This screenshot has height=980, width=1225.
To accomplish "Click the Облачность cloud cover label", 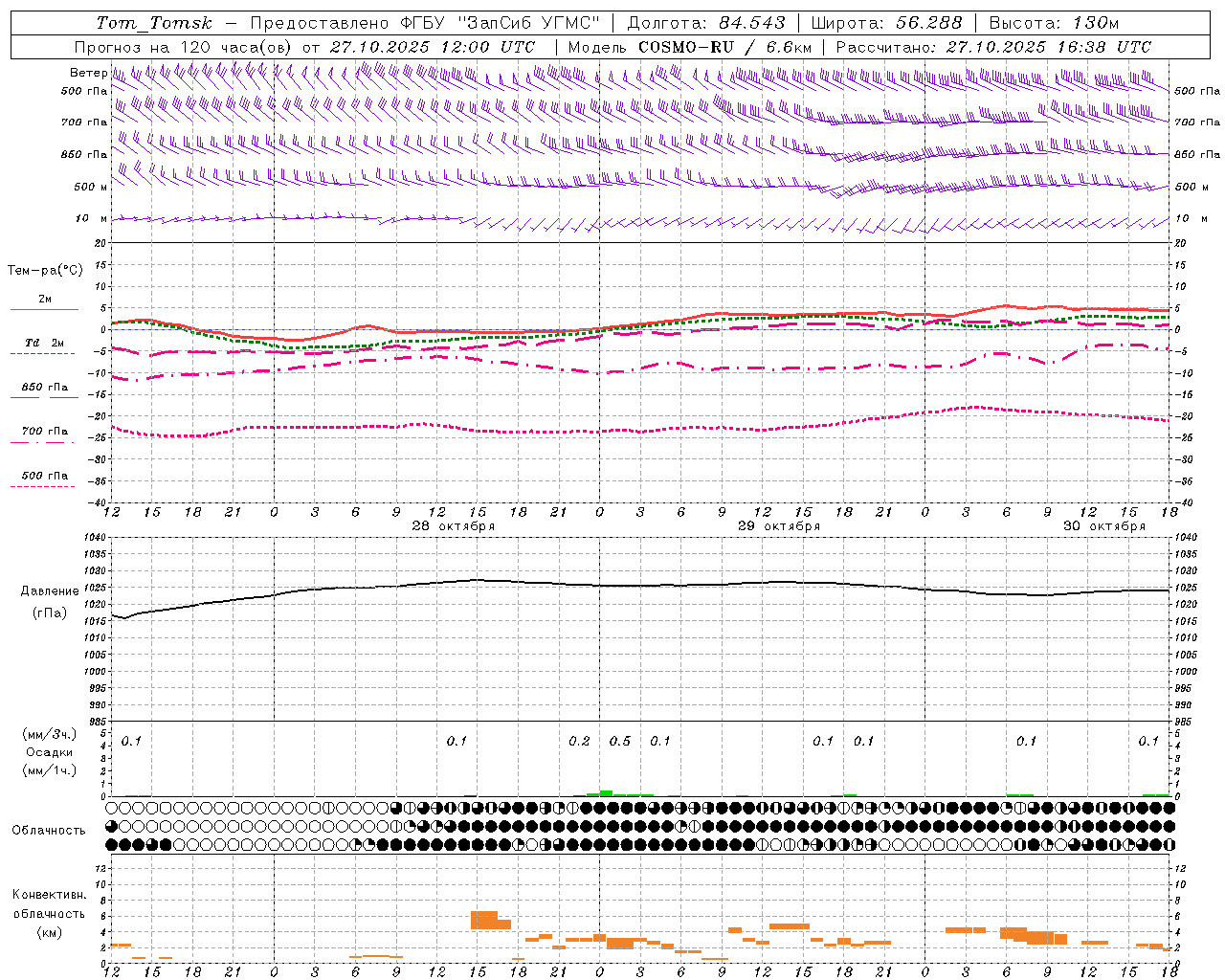I will click(x=48, y=830).
